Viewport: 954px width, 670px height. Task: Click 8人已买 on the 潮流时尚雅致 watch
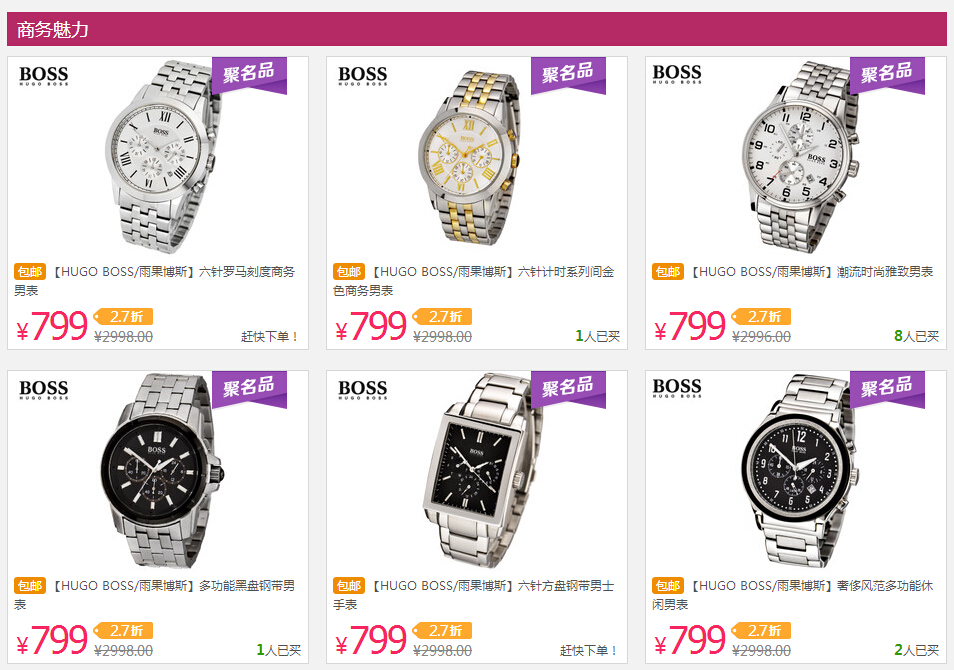point(916,336)
